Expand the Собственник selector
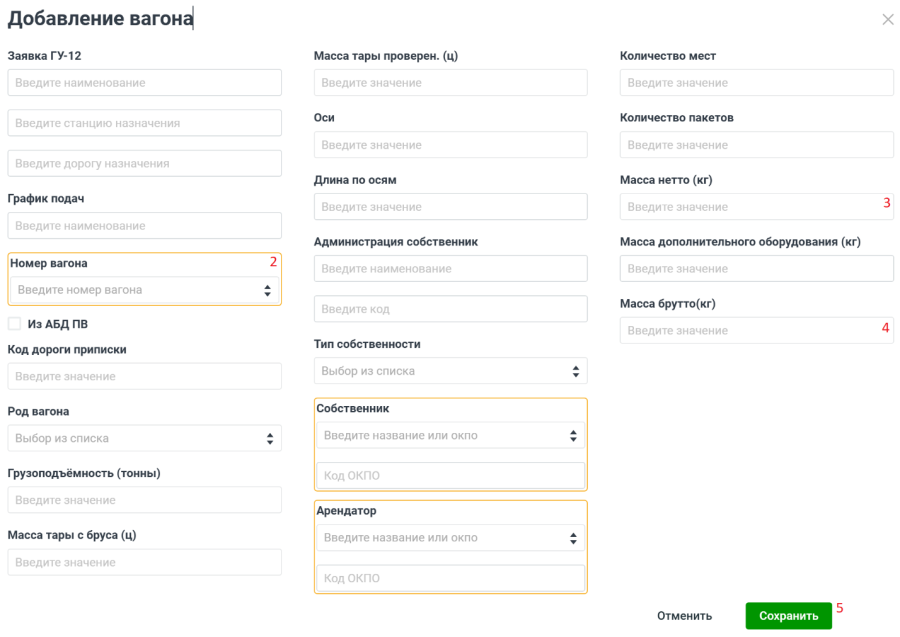This screenshot has height=637, width=900. click(450, 436)
